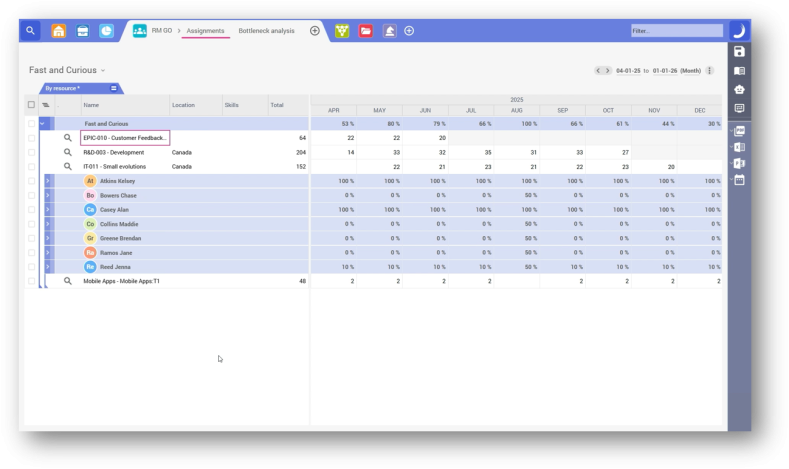Viewport: 789px width, 469px height.
Task: Check the R&D-003 Development row checkbox
Action: point(31,152)
